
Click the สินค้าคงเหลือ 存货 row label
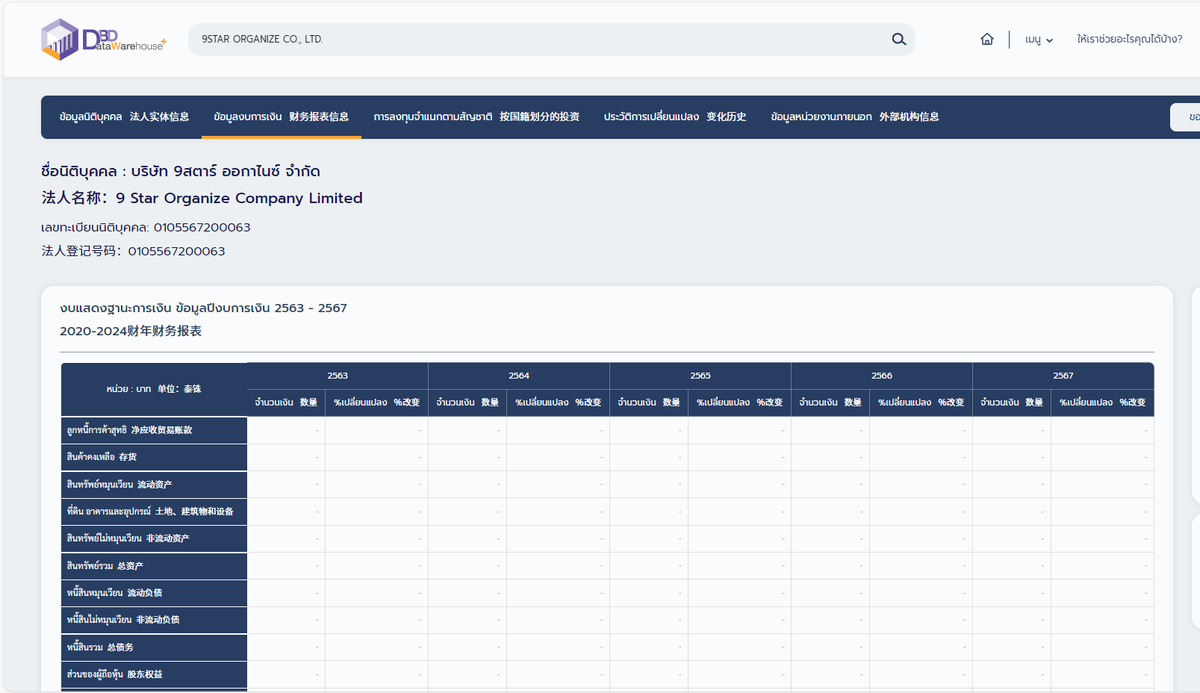(154, 457)
